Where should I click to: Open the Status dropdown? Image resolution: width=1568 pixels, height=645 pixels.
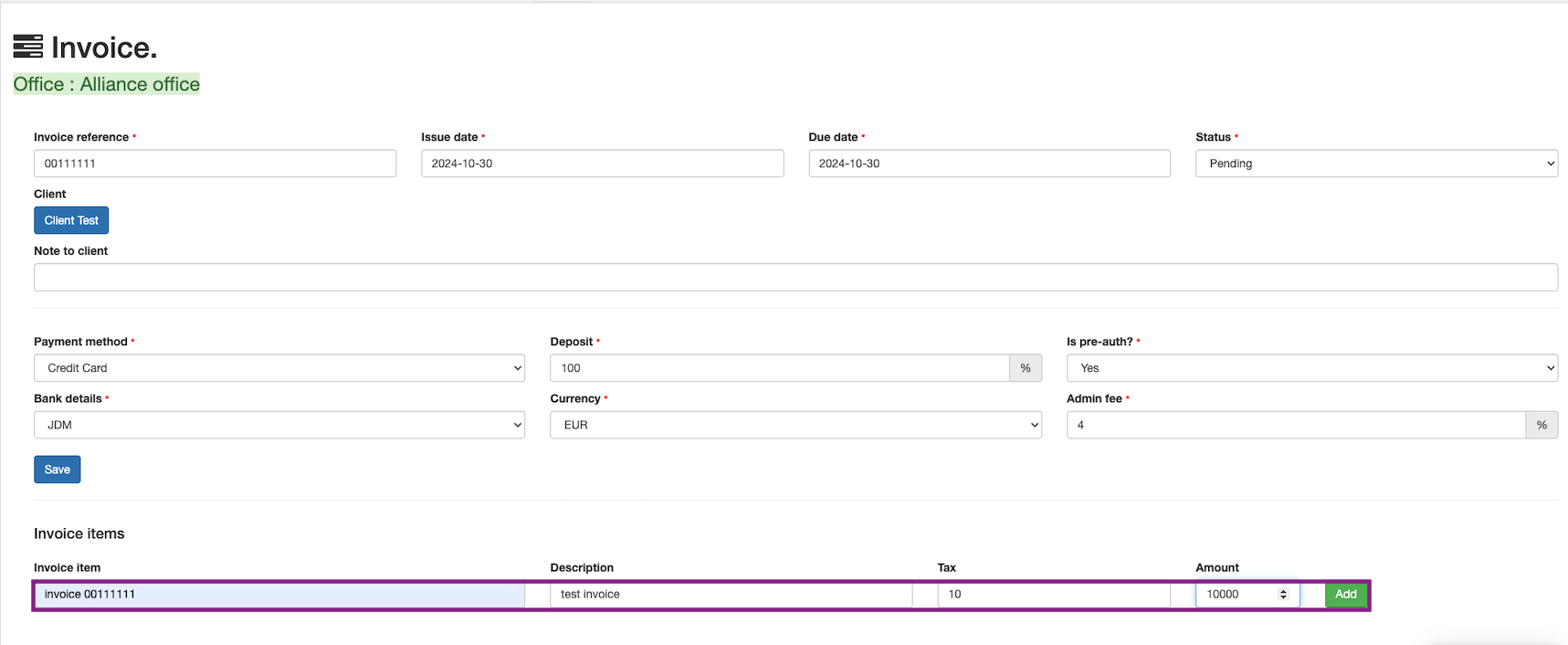click(1375, 164)
